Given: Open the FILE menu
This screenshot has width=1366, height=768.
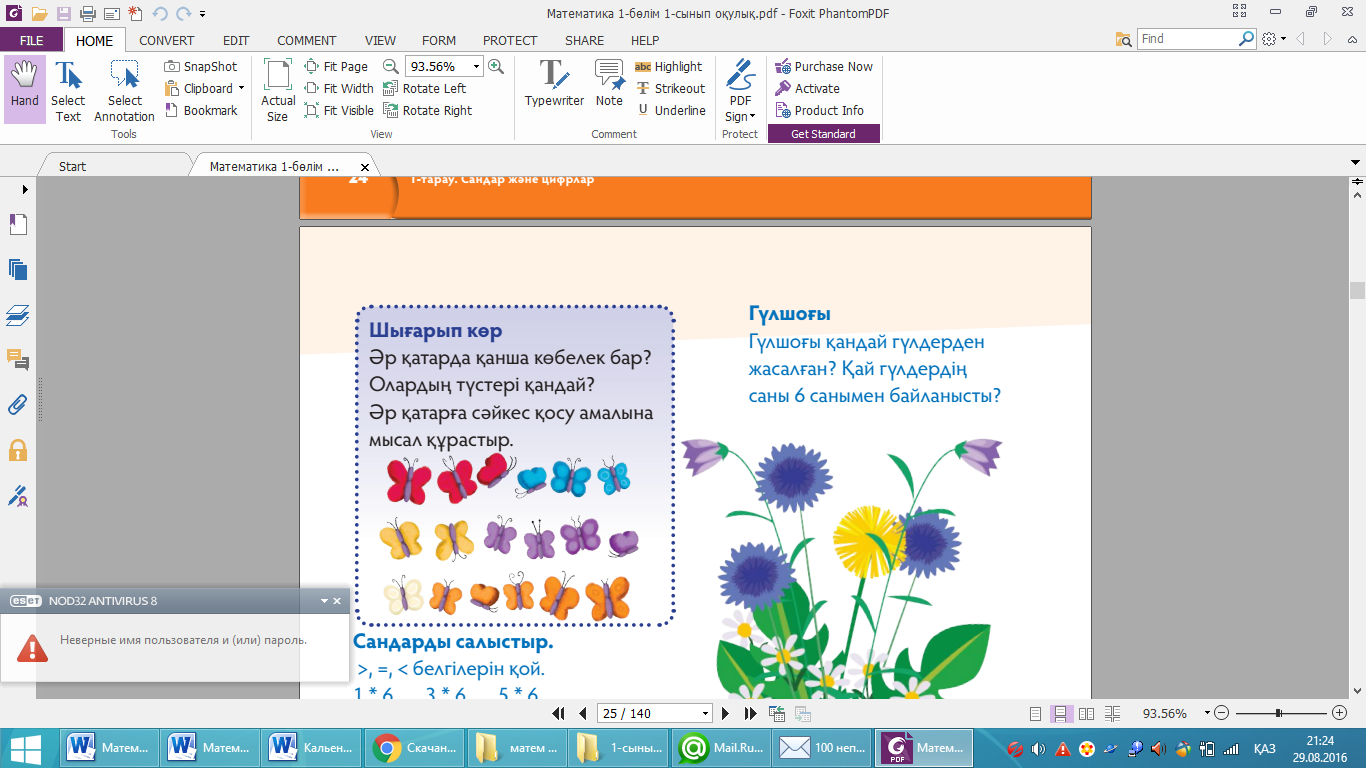Looking at the screenshot, I should [x=31, y=41].
